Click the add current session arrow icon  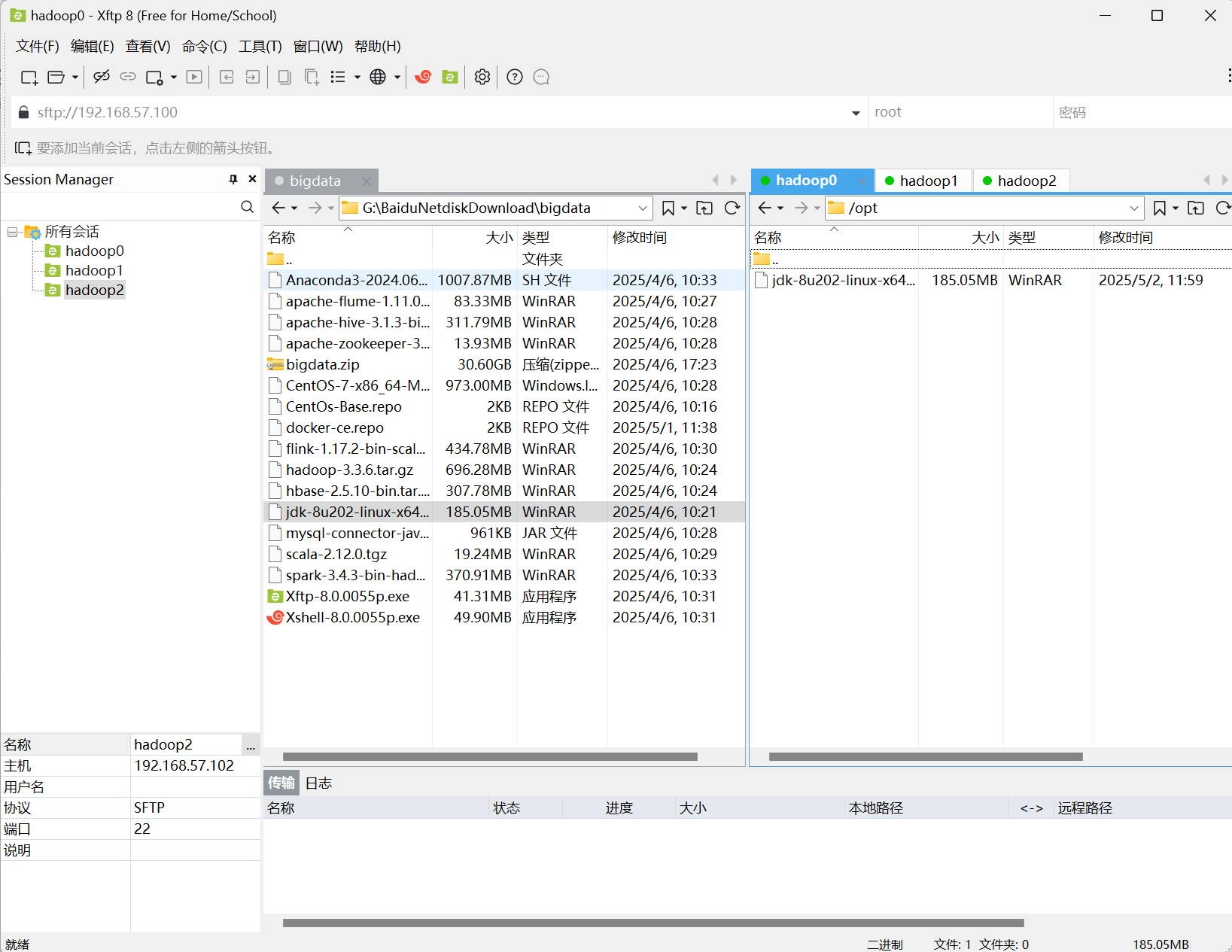(23, 148)
